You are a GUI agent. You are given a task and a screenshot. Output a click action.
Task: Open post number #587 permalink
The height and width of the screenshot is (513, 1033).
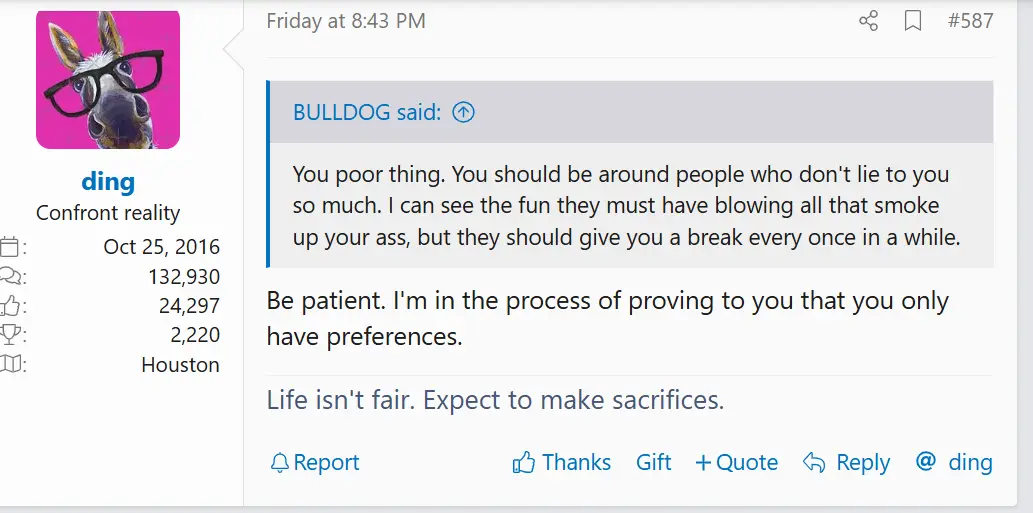point(970,20)
